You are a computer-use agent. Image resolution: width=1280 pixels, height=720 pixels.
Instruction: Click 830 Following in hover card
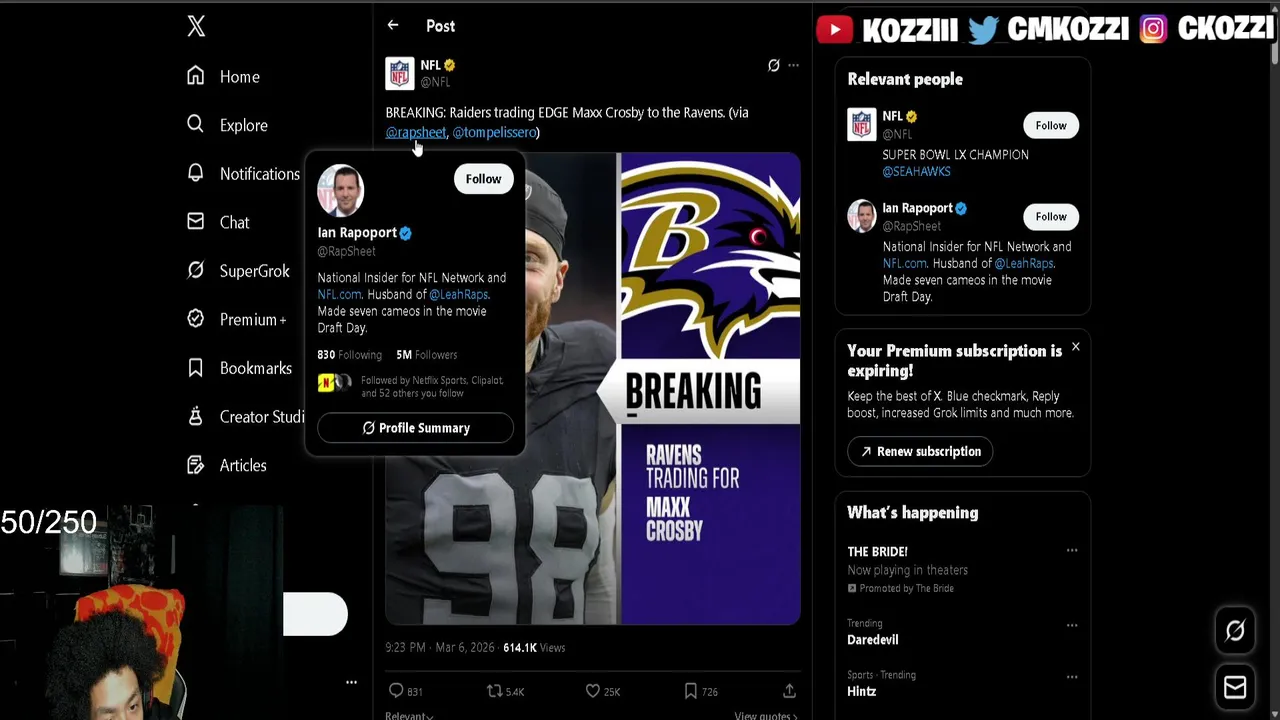350,355
